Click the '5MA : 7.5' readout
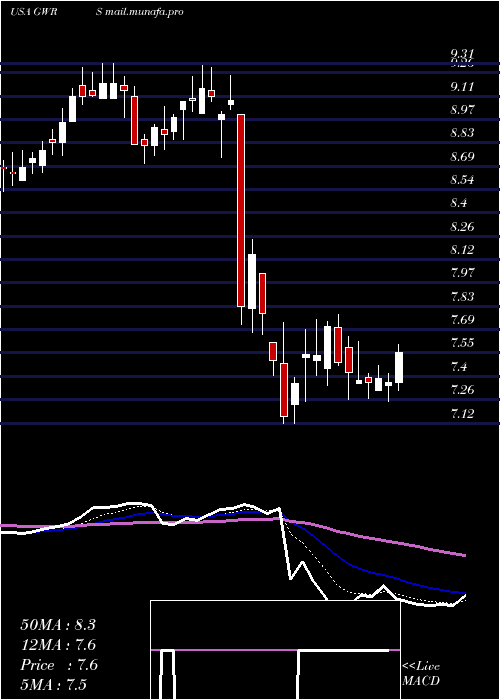 click(x=54, y=684)
